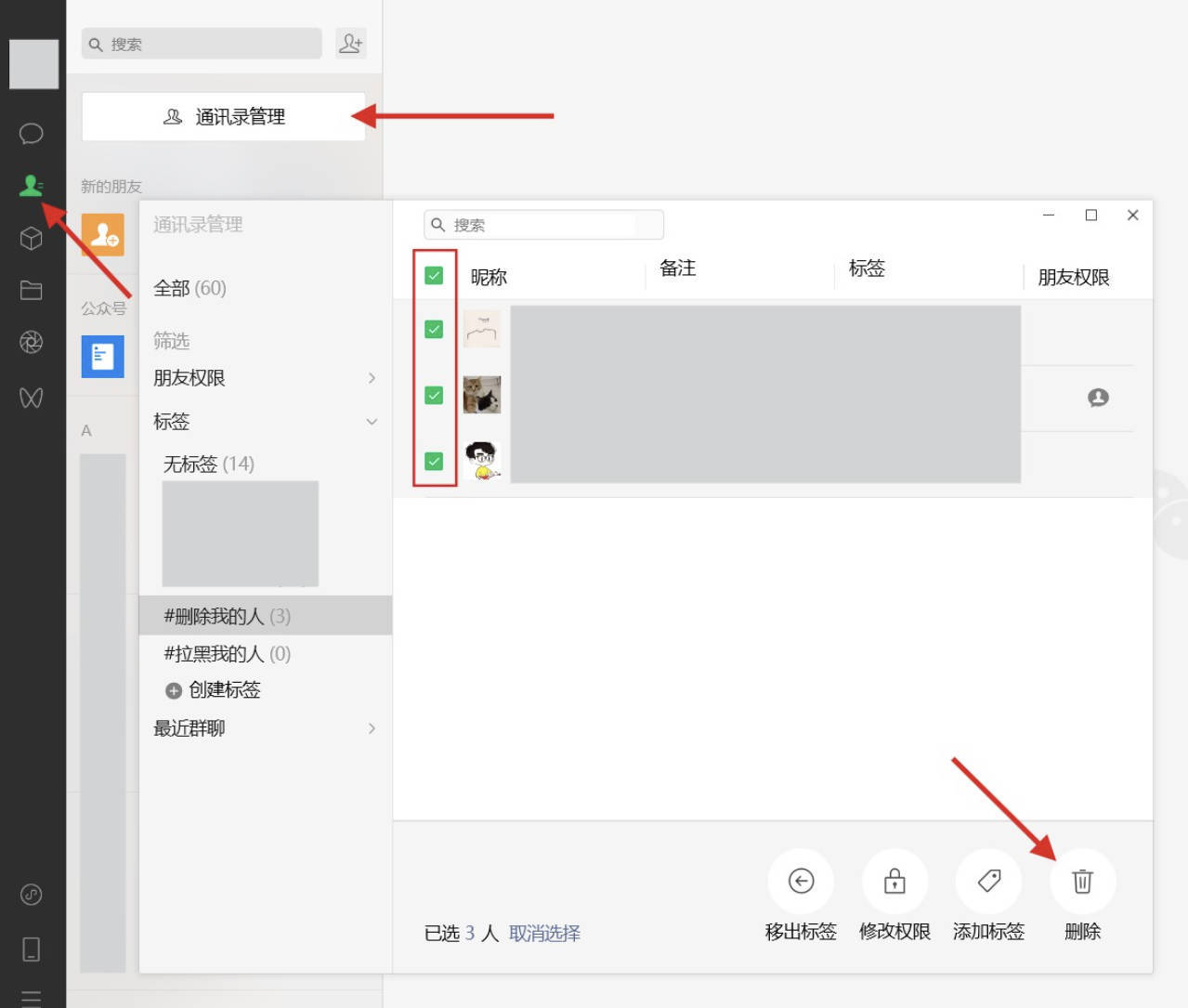Select the Contacts icon in left sidebar
The width and height of the screenshot is (1188, 1008).
[32, 185]
